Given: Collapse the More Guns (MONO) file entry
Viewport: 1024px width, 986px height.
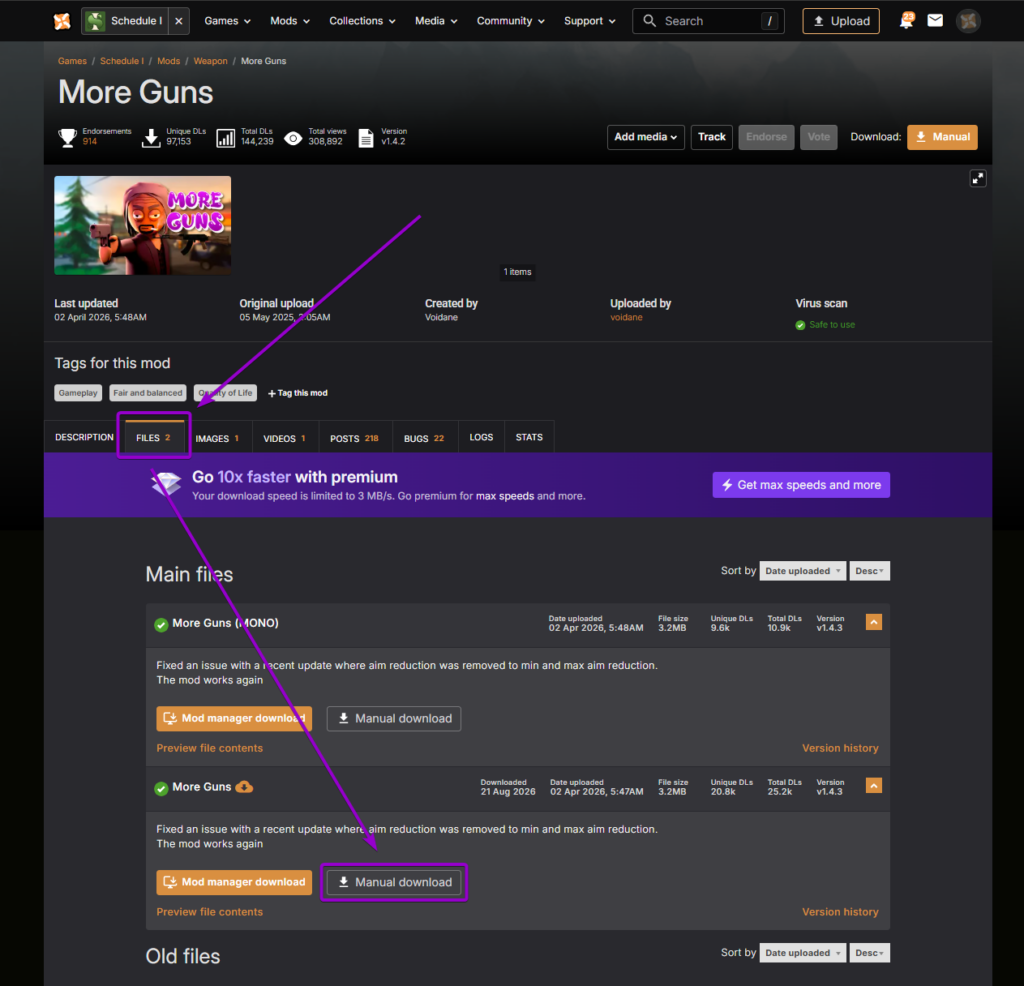Looking at the screenshot, I should (x=873, y=622).
